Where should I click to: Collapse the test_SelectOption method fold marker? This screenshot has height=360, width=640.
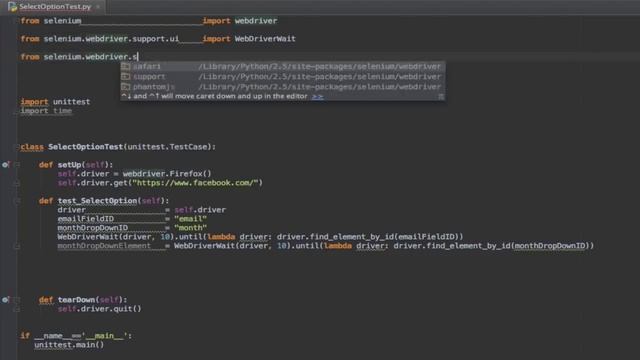point(17,200)
